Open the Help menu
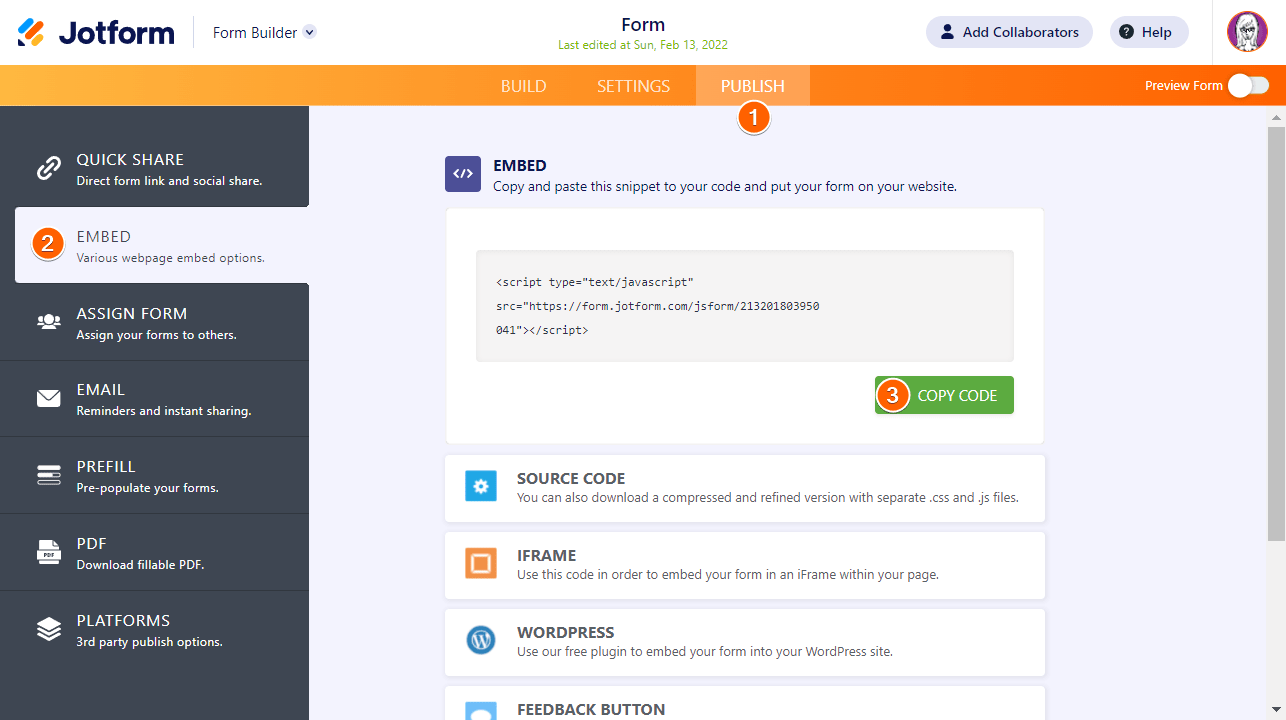Viewport: 1286px width, 720px height. tap(1149, 32)
